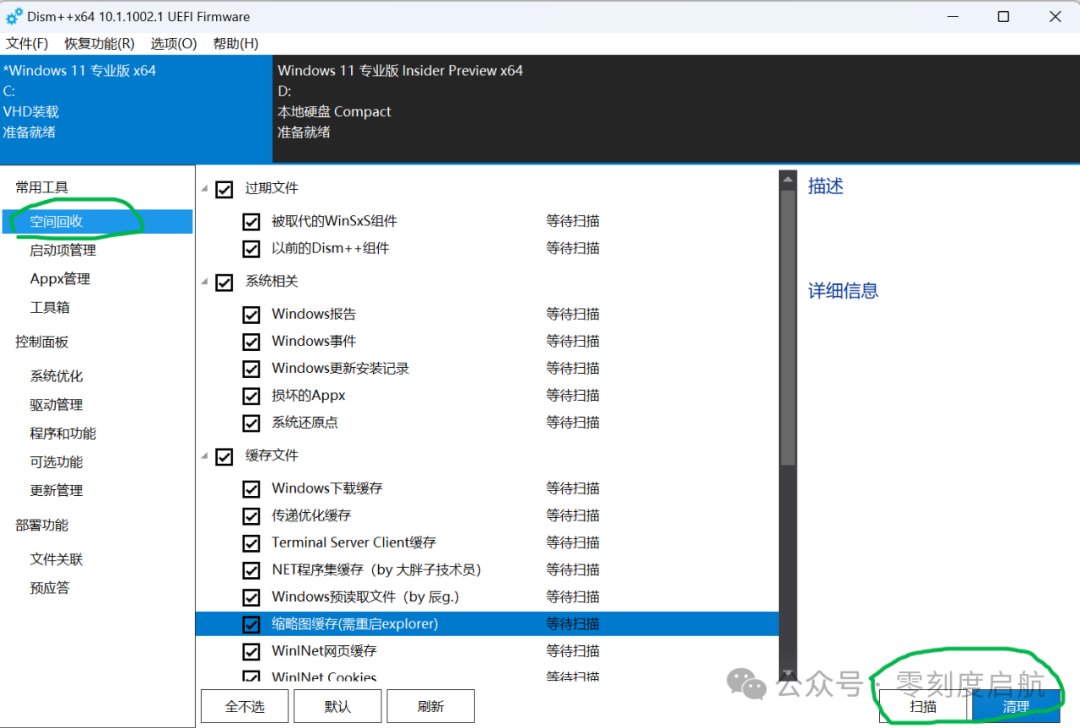Collapse the 缓存文件 group arrow

pos(205,455)
